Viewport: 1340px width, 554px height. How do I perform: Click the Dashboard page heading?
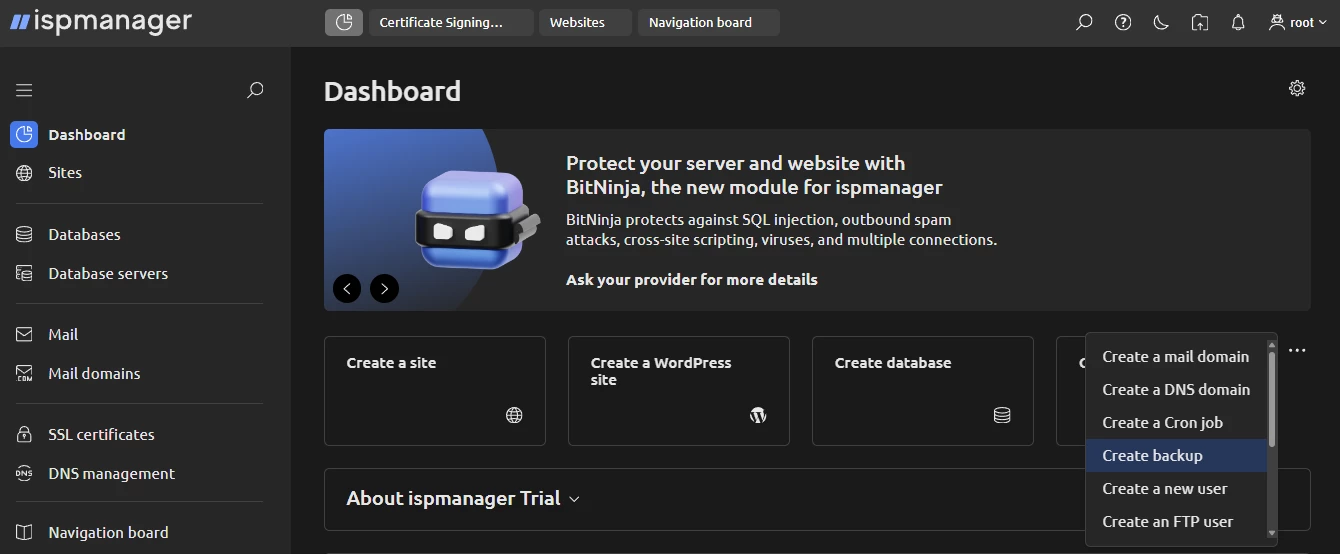click(x=392, y=91)
